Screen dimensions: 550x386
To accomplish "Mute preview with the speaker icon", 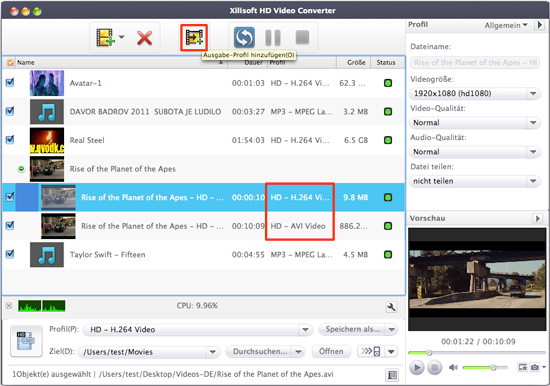I will [453, 367].
